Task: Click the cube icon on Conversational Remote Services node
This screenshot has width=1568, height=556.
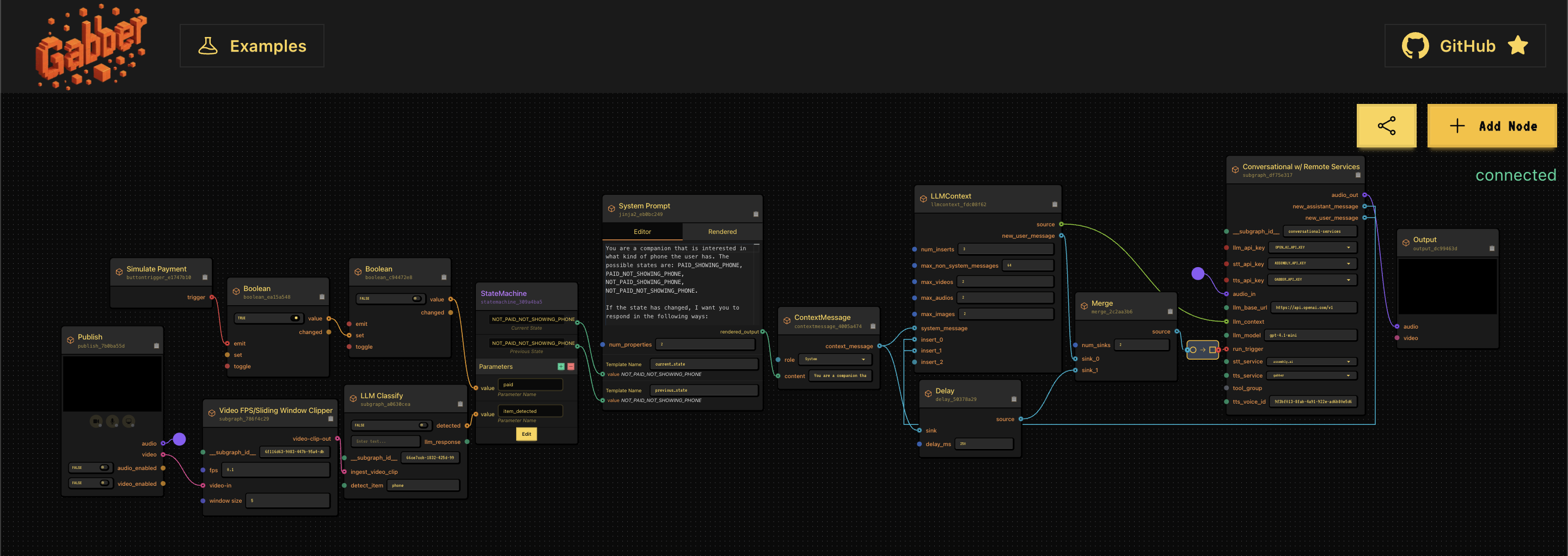Action: (x=1235, y=170)
